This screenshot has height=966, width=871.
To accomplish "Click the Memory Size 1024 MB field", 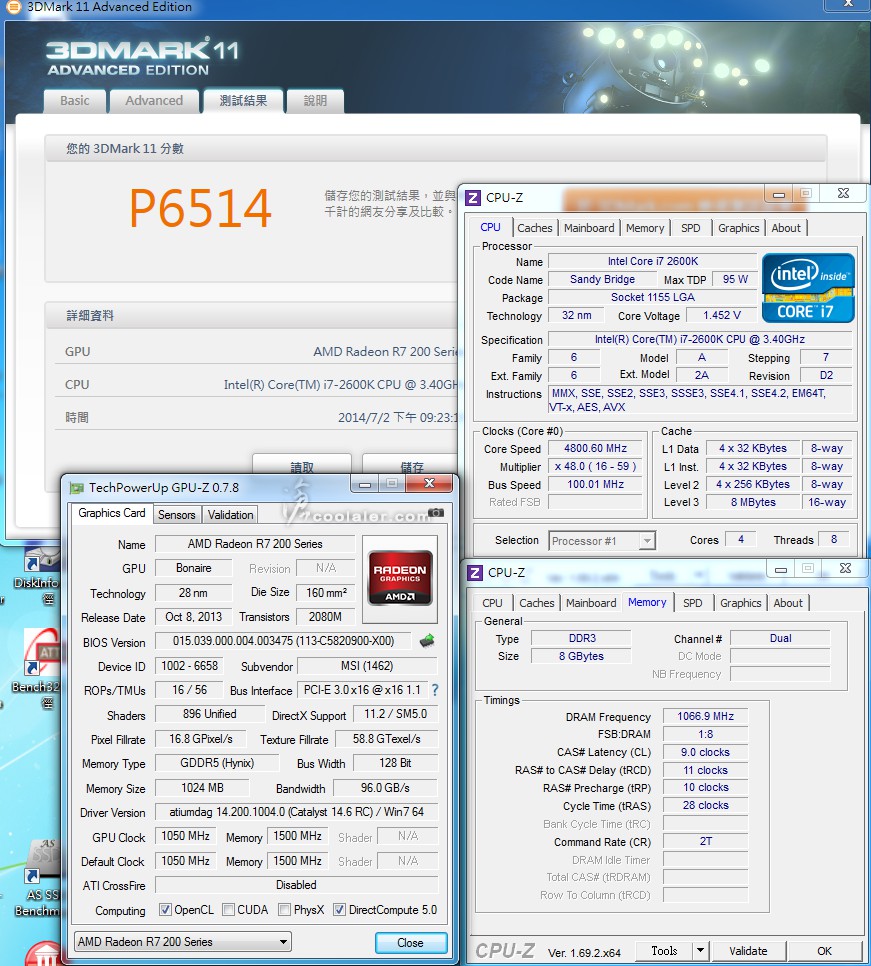I will (202, 788).
